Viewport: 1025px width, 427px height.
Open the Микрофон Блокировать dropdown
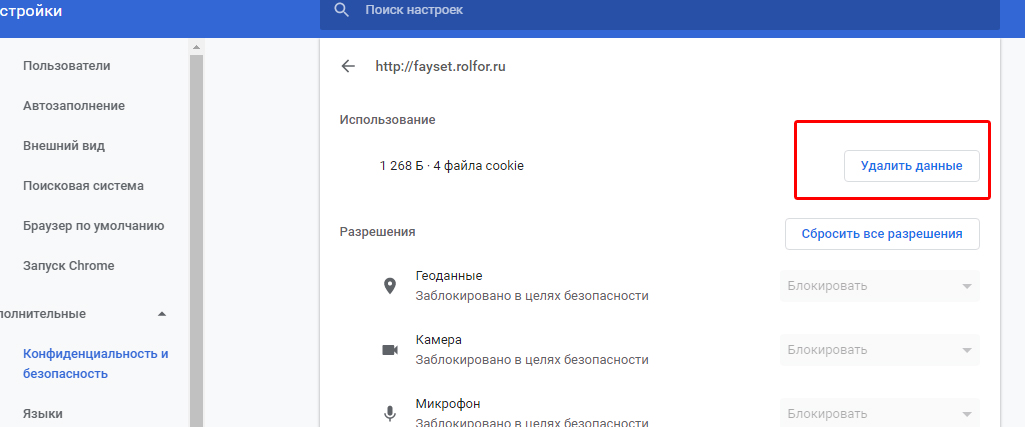click(x=879, y=413)
